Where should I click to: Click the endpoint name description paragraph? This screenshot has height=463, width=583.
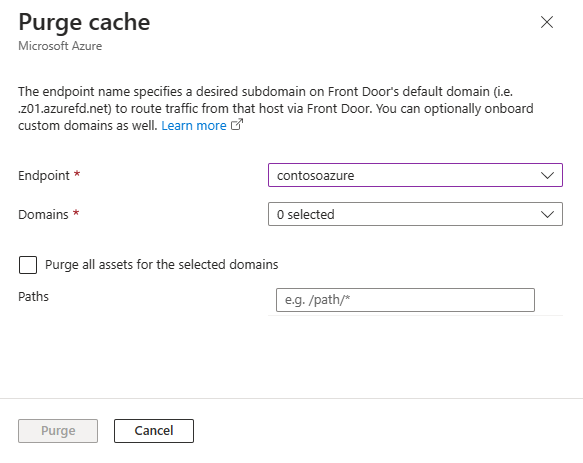click(276, 109)
